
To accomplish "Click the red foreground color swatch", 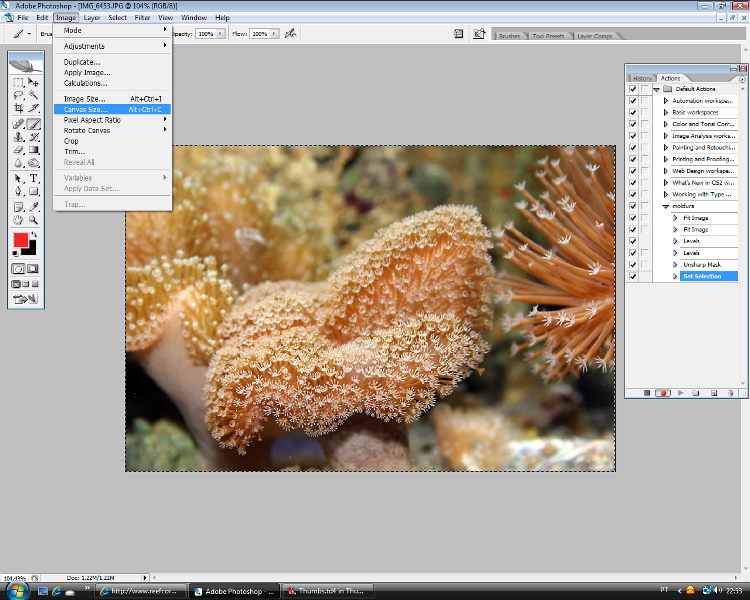I will (x=20, y=240).
